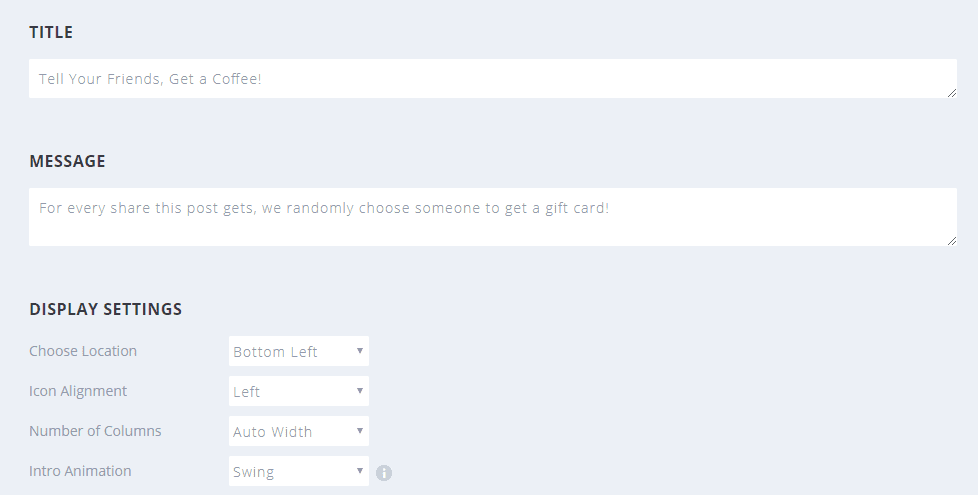Click inside the Message text area
978x495 pixels.
(x=490, y=216)
